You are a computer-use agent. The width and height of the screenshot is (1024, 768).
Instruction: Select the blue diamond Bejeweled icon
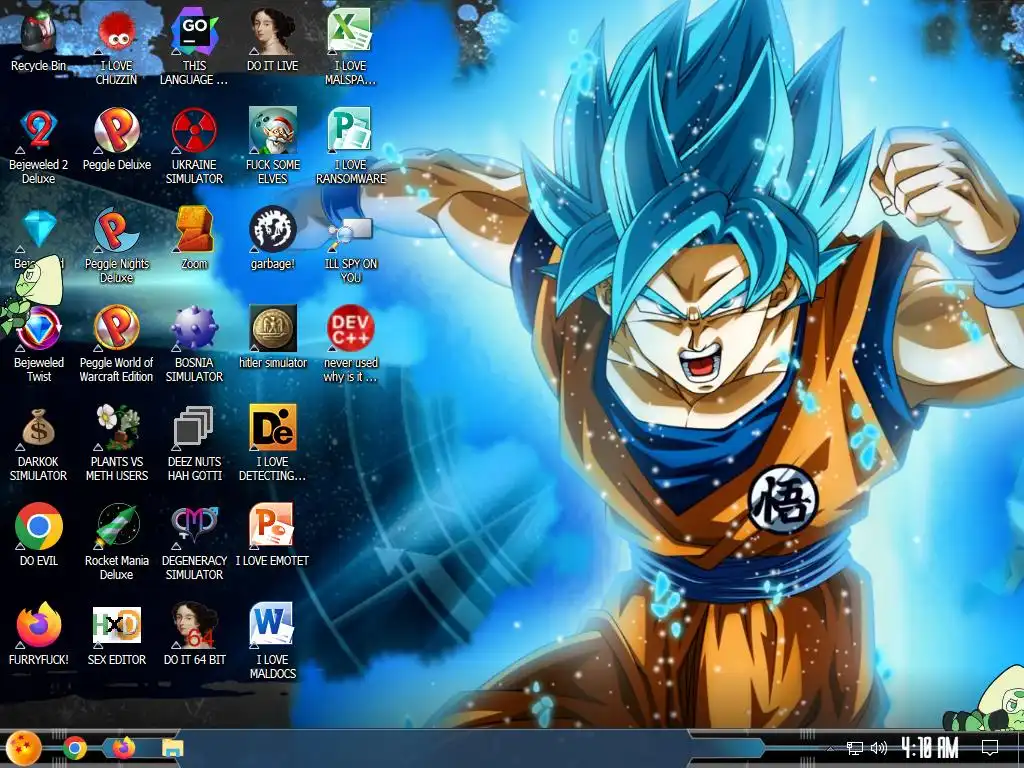coord(39,229)
